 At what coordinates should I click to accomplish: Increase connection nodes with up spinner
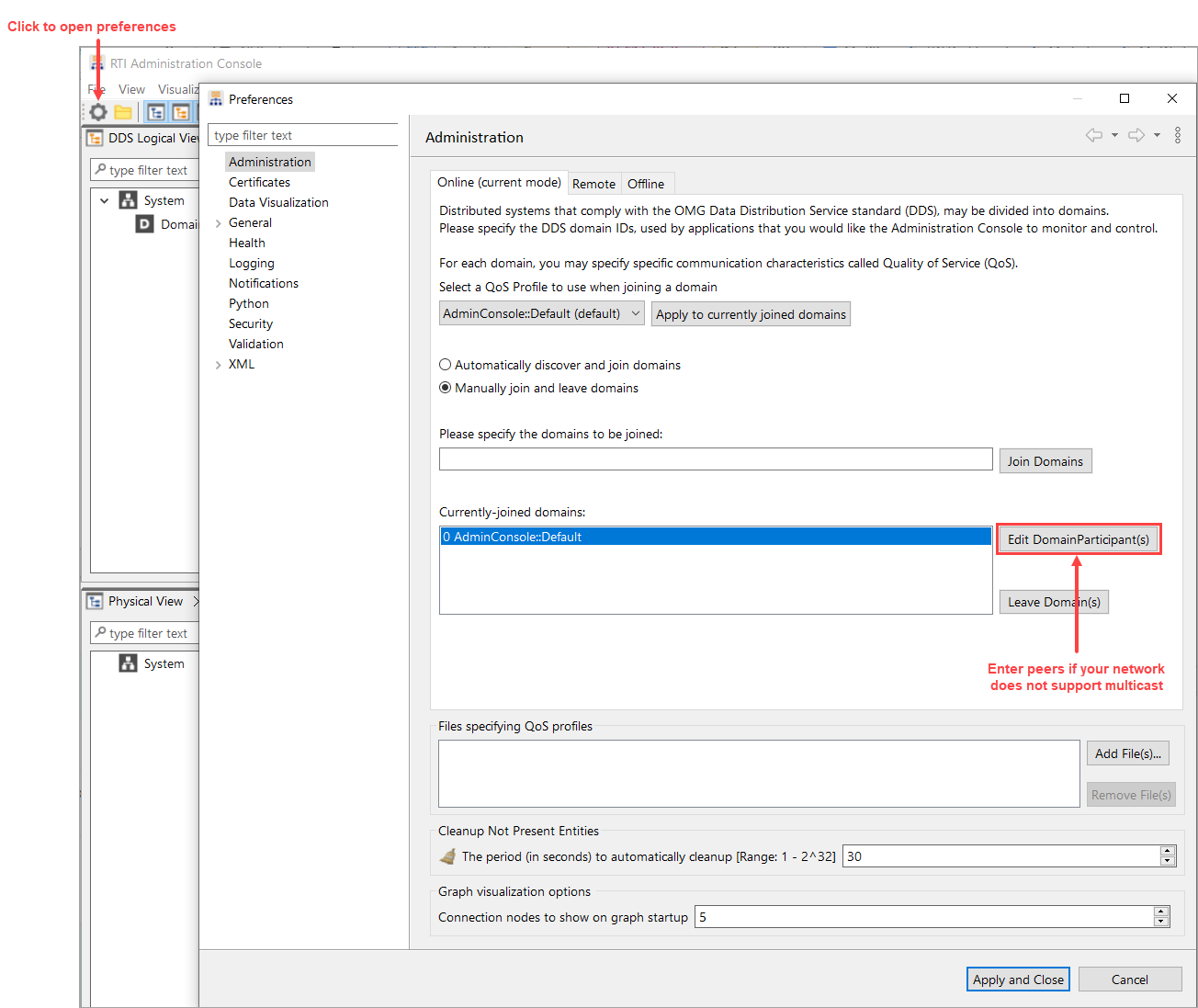pyautogui.click(x=1161, y=912)
